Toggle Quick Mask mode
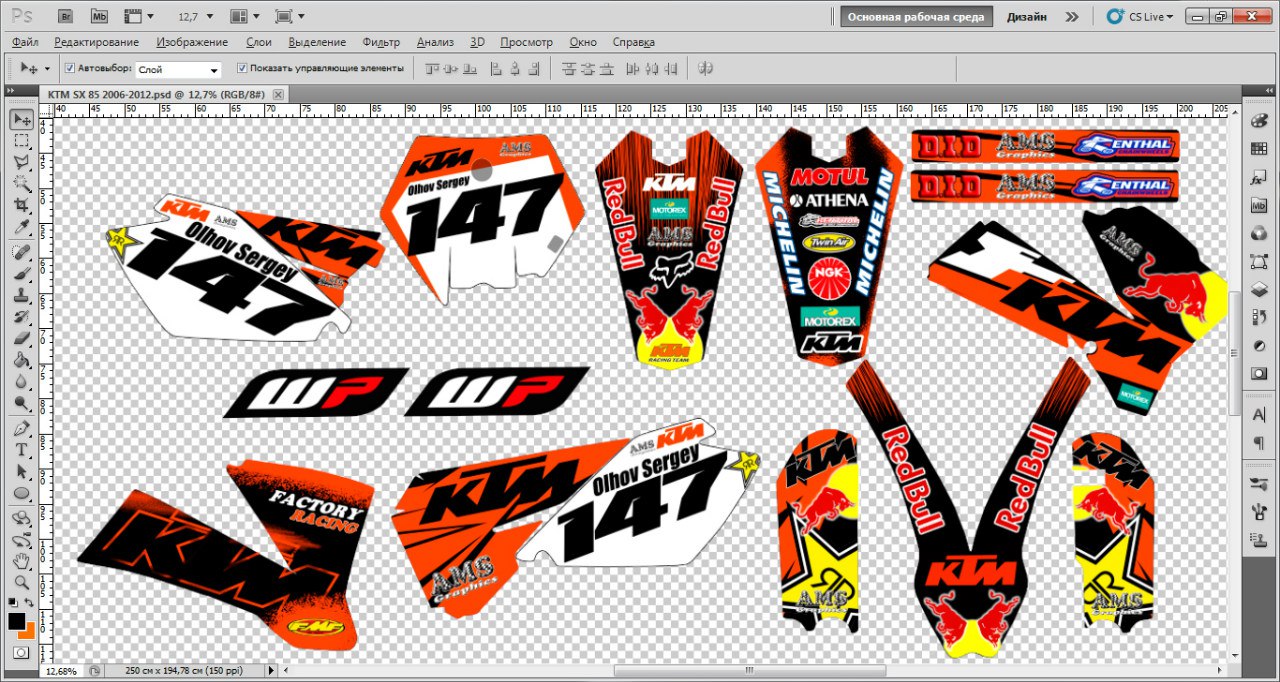This screenshot has width=1280, height=682. coord(21,652)
